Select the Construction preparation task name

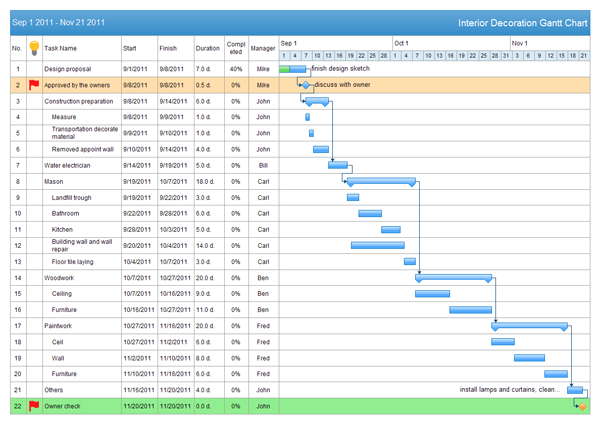pyautogui.click(x=78, y=101)
